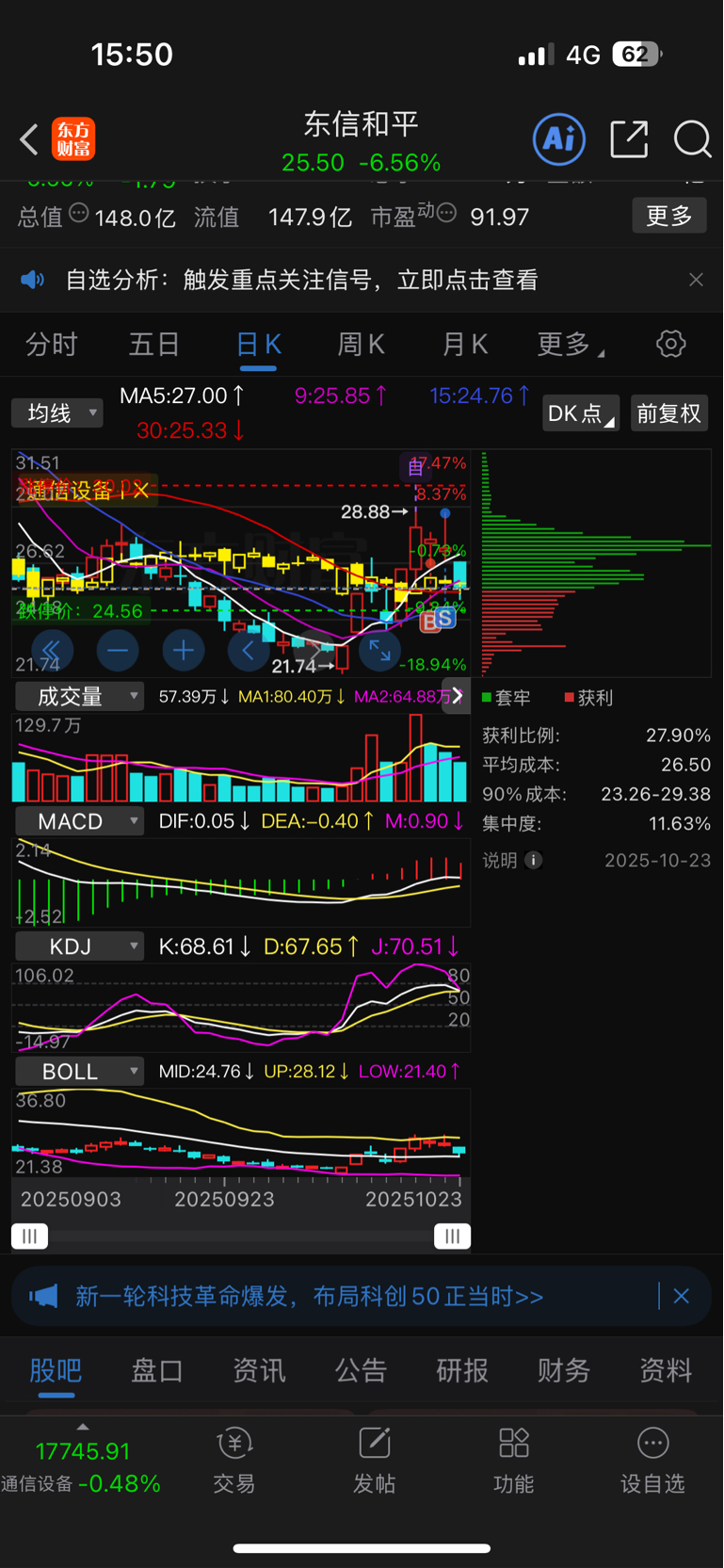This screenshot has width=724, height=1568.
Task: Tap the 集中度 11.63% value
Action: [680, 823]
